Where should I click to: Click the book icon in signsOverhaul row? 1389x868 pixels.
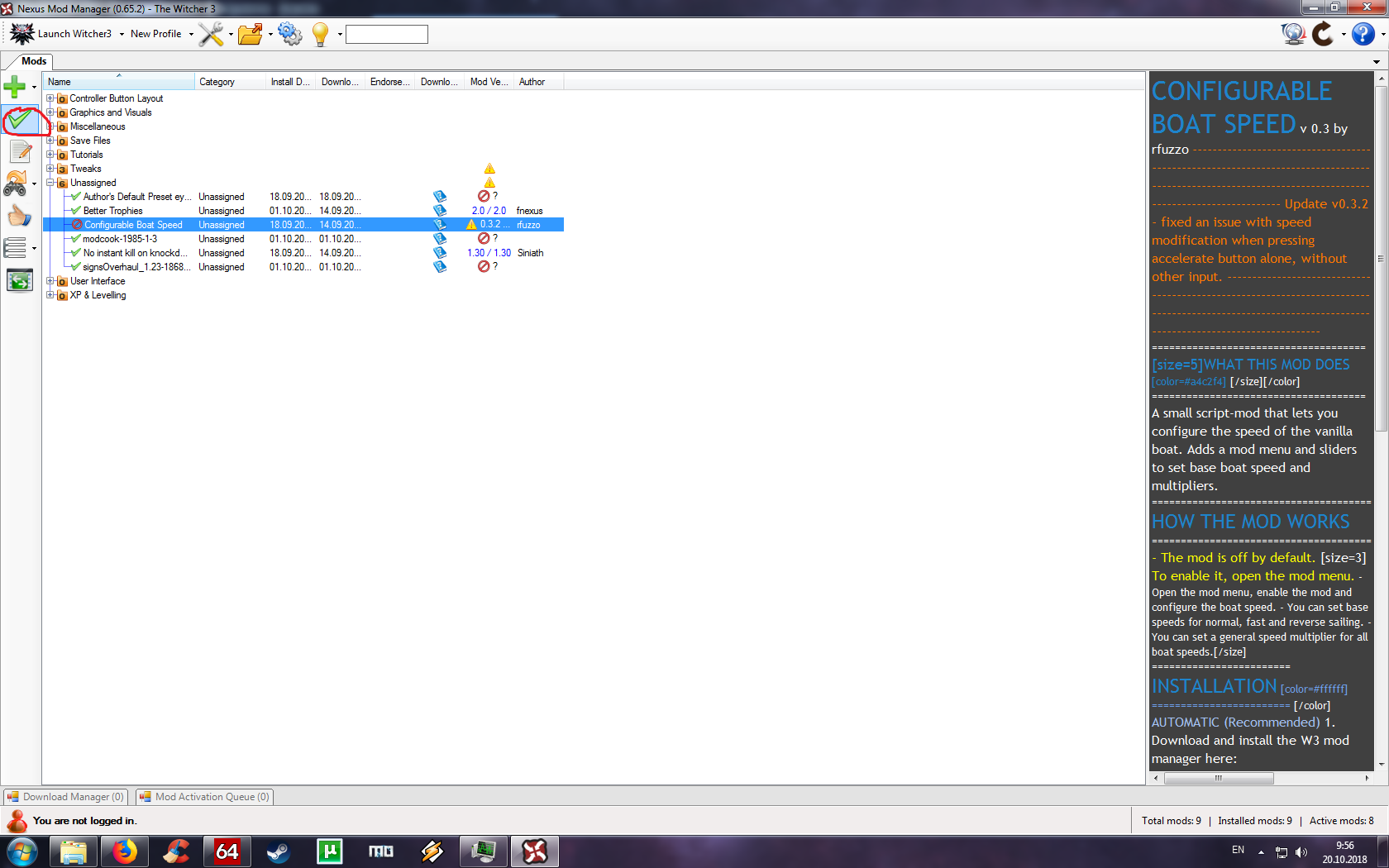(x=440, y=267)
